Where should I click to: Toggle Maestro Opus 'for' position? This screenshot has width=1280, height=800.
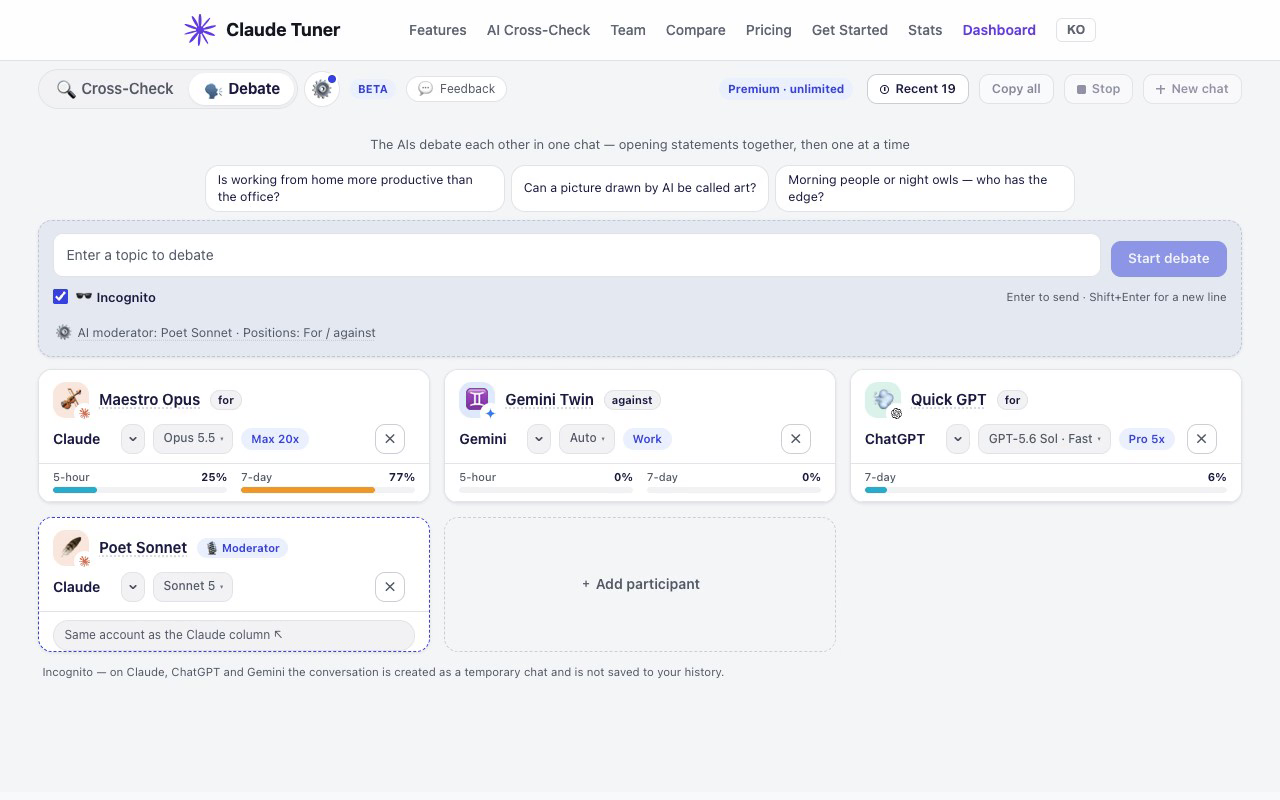click(226, 400)
